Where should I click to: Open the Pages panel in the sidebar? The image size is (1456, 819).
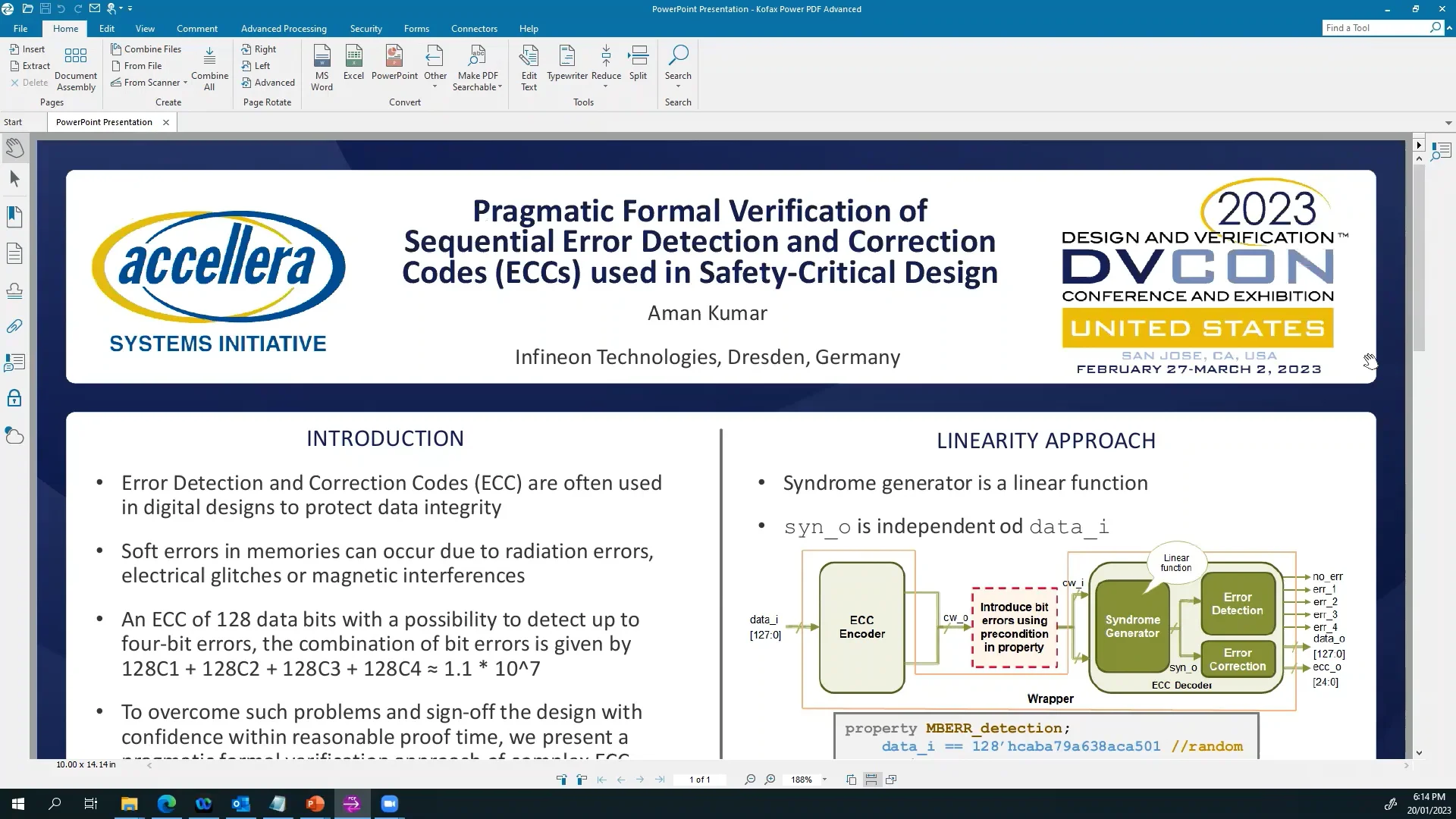coord(15,253)
